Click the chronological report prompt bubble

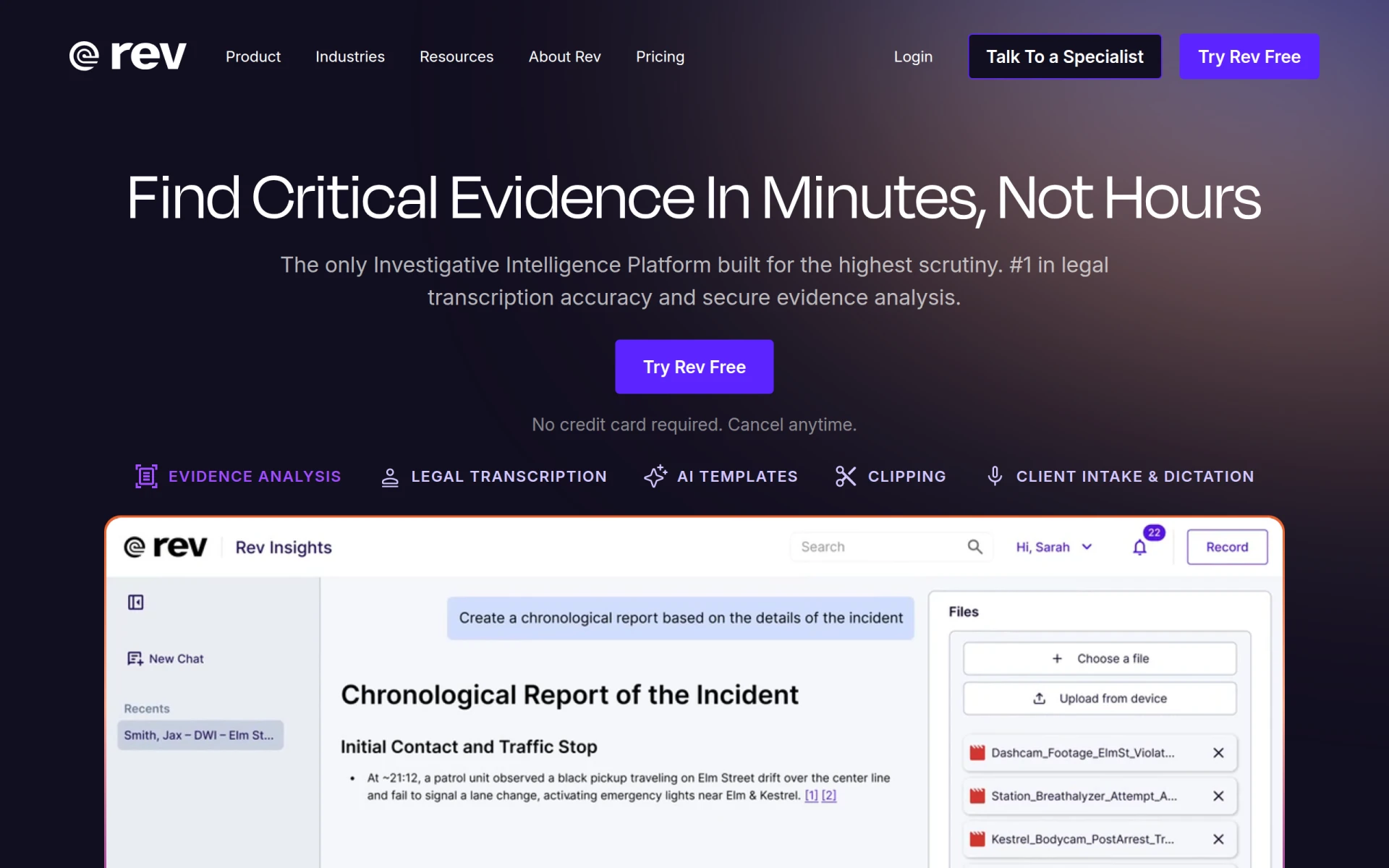[680, 618]
